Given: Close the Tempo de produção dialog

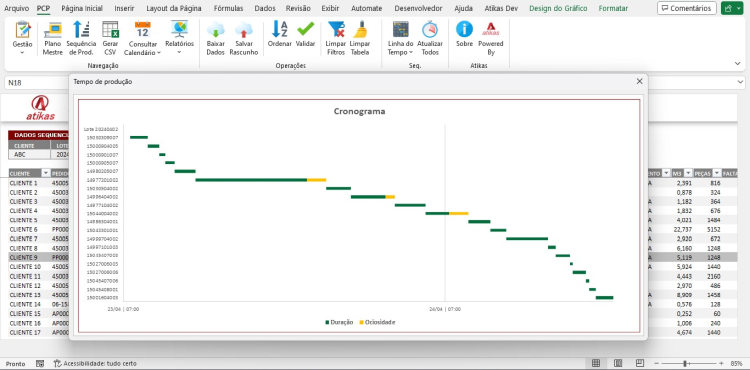Looking at the screenshot, I should pyautogui.click(x=640, y=81).
